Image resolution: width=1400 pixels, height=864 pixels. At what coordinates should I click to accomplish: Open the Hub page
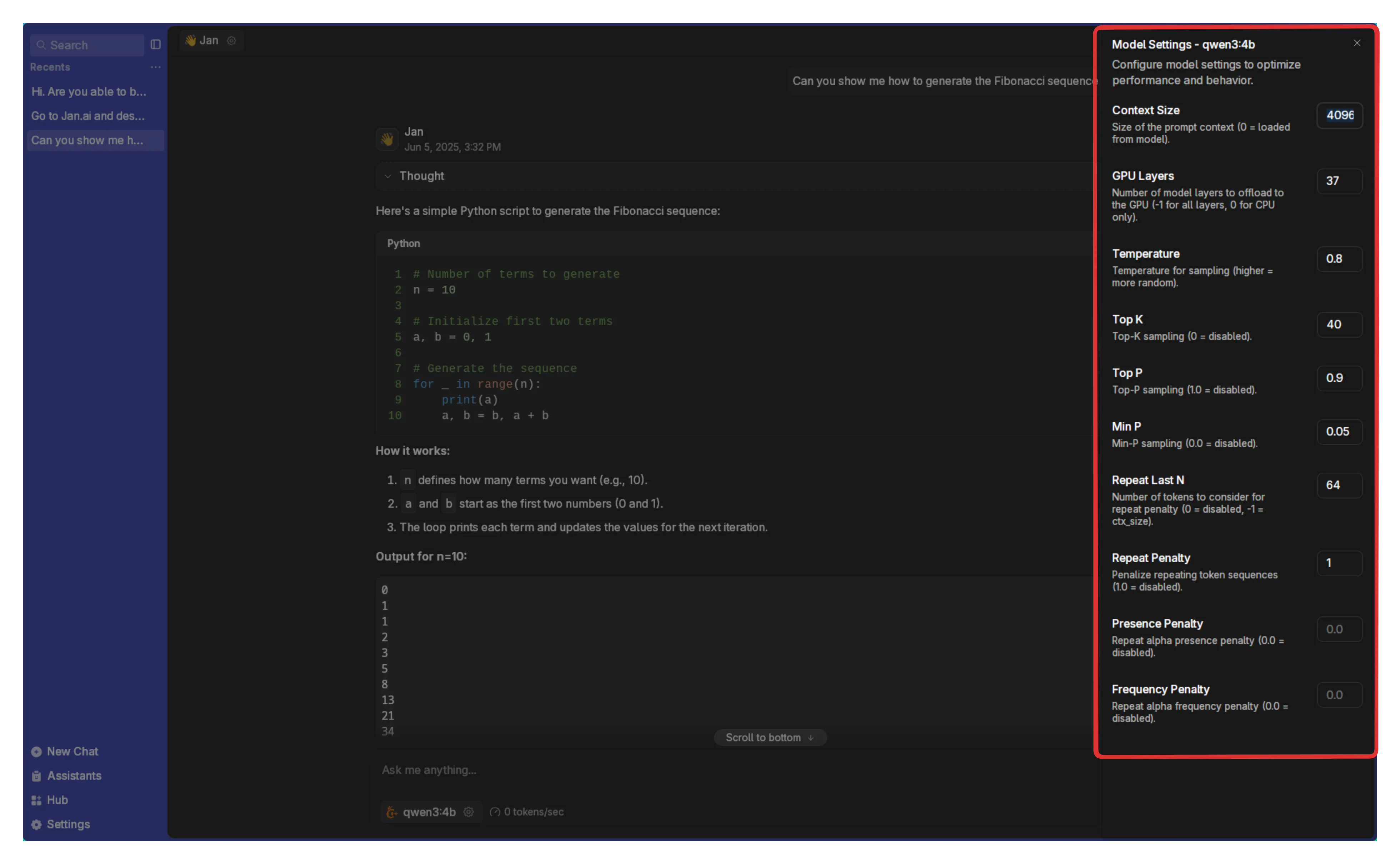(x=56, y=800)
